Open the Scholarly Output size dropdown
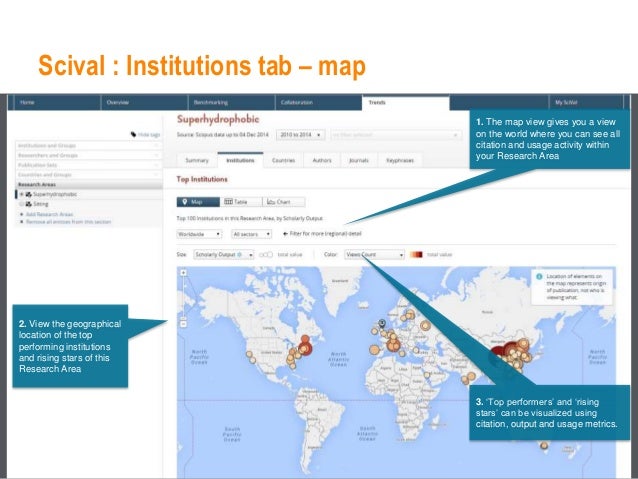Image resolution: width=638 pixels, height=479 pixels. point(224,255)
